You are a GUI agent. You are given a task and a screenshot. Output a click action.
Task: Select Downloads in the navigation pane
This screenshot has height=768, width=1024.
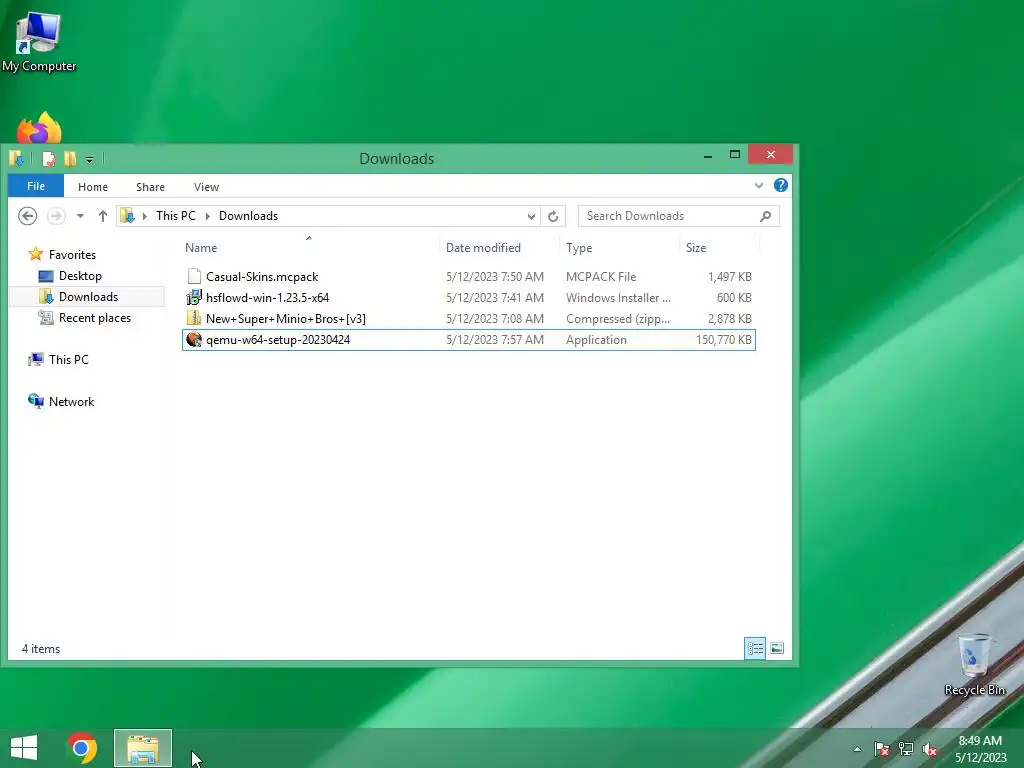click(x=88, y=296)
